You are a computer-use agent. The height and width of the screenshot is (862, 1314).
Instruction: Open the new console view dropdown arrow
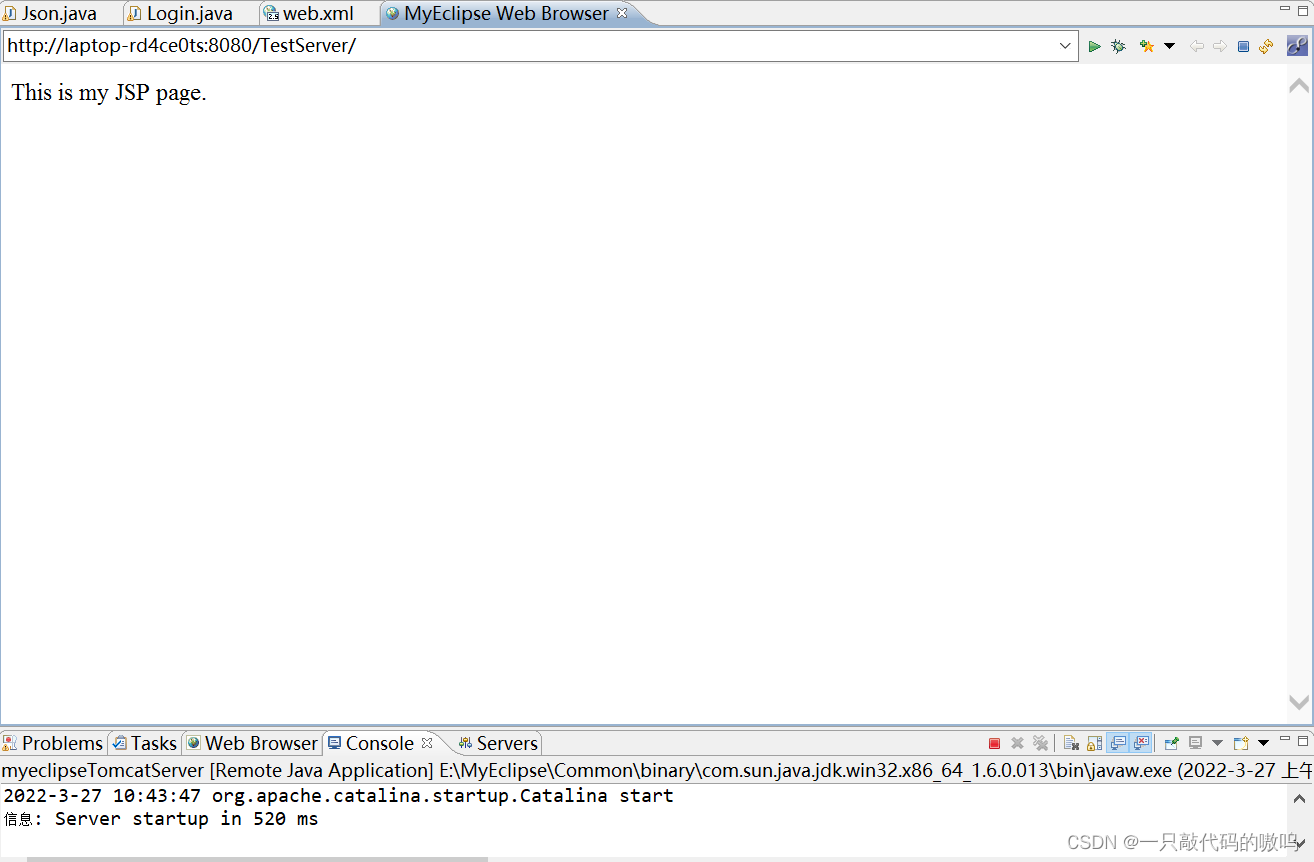point(1263,743)
